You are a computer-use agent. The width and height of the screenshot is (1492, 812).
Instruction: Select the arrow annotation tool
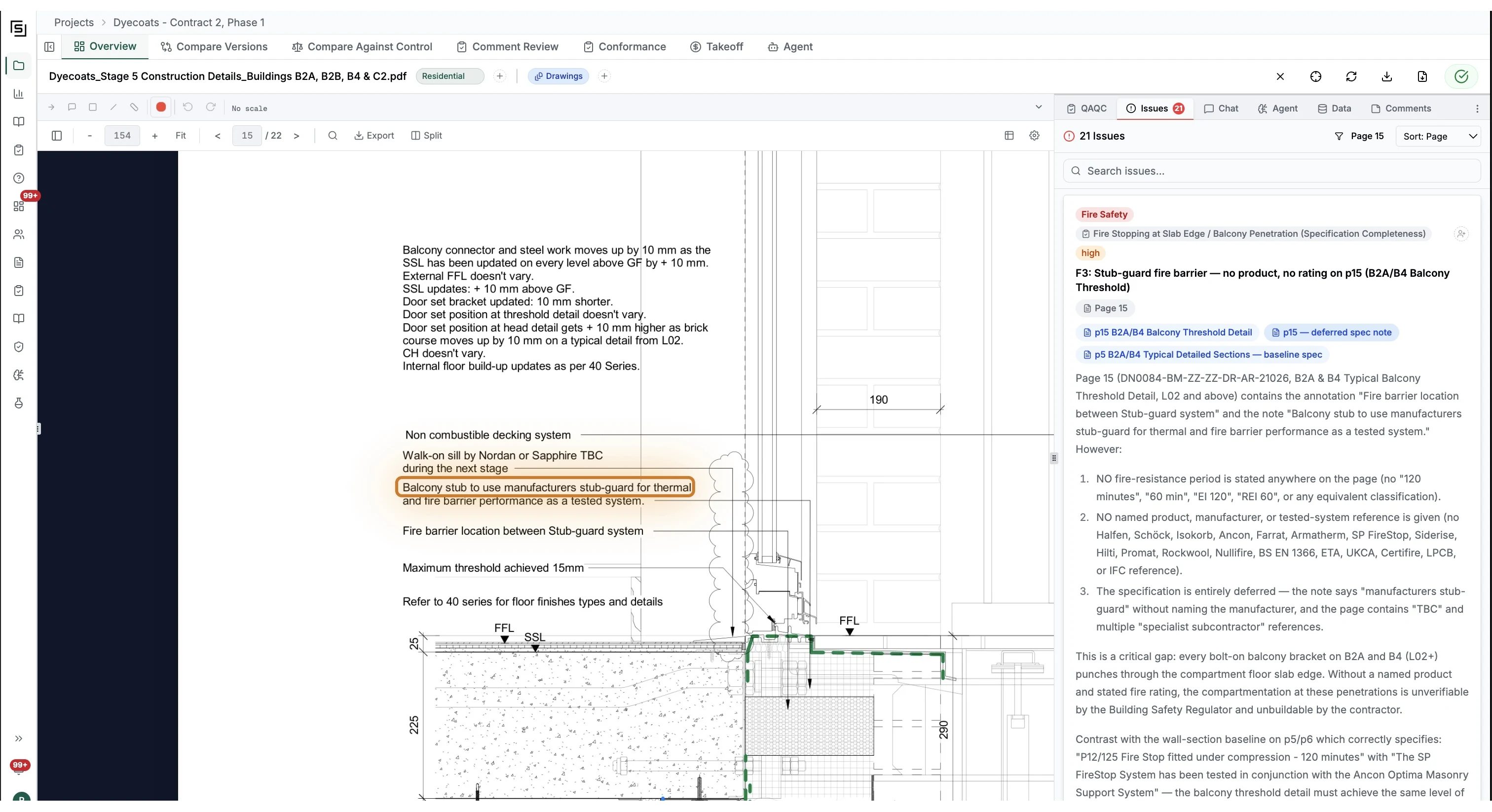(x=51, y=107)
